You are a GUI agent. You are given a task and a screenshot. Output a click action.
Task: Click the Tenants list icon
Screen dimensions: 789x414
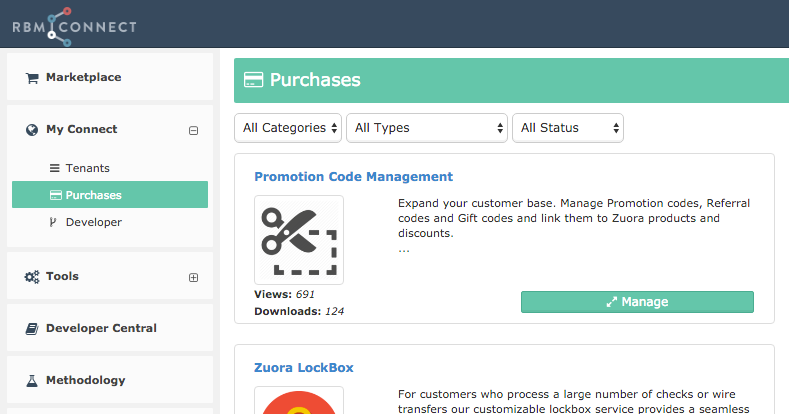click(54, 168)
